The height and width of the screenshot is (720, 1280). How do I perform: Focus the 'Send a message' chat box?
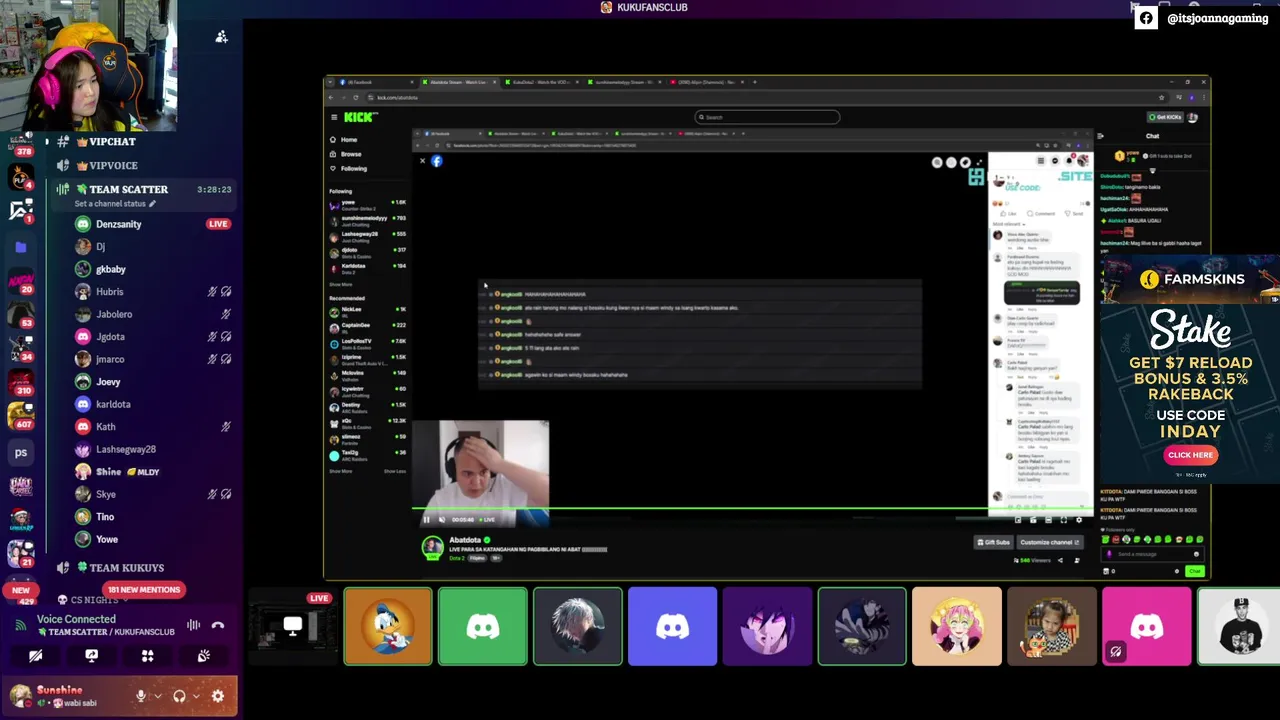point(1151,554)
